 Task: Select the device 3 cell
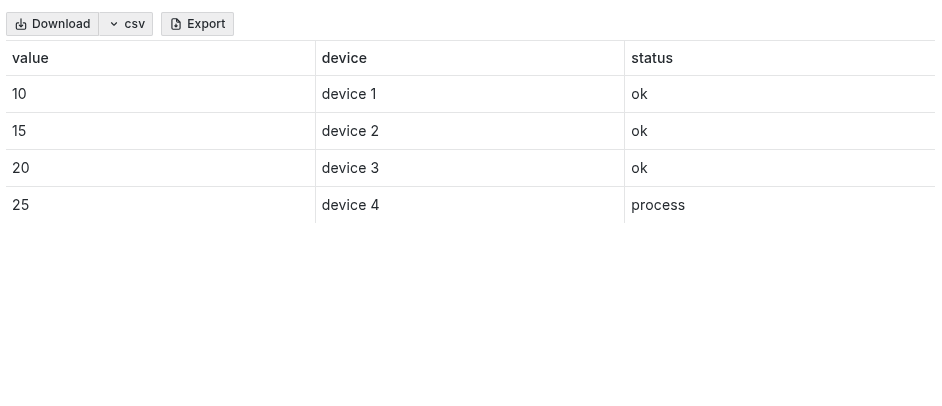pyautogui.click(x=350, y=168)
